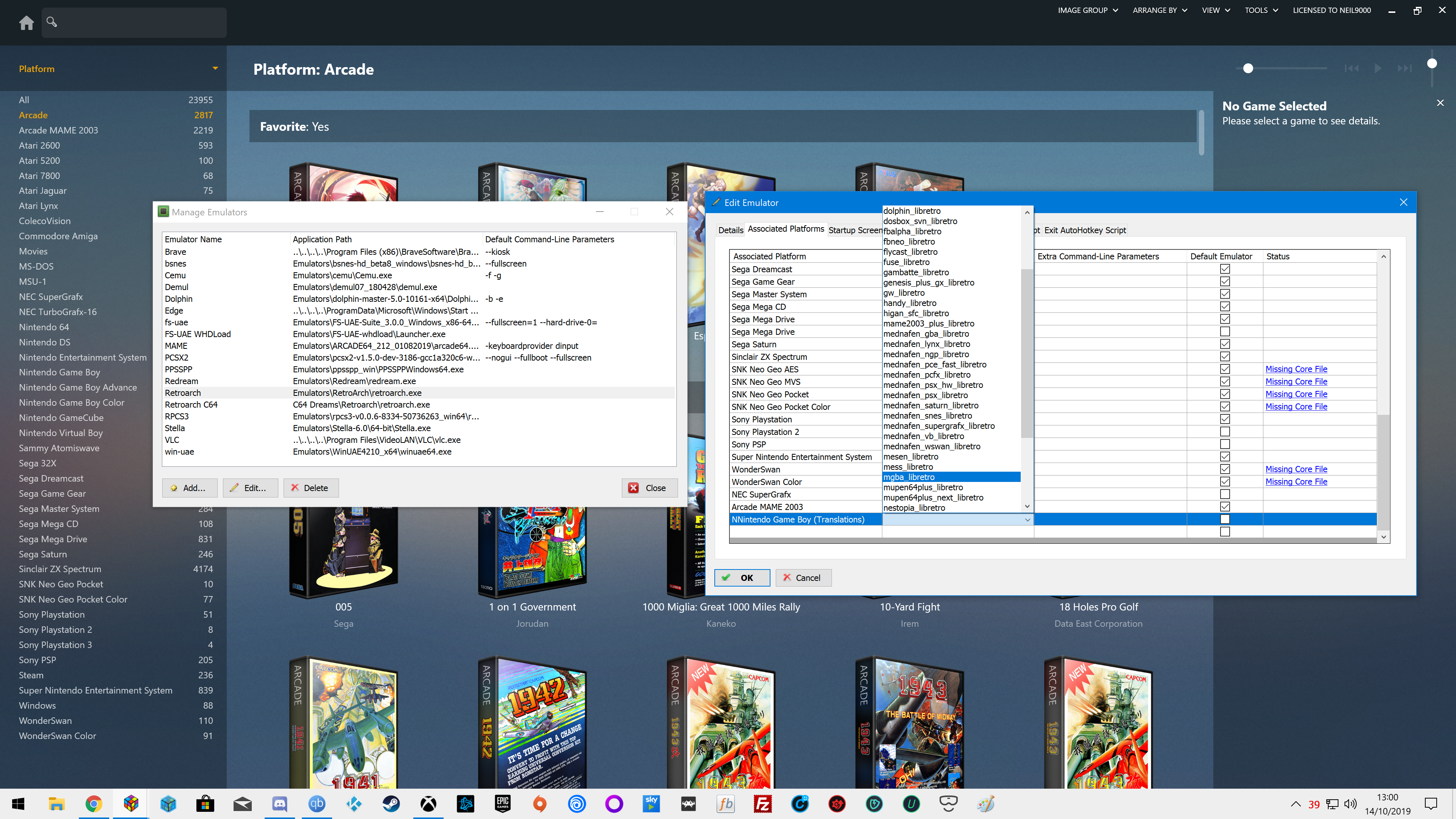This screenshot has width=1456, height=819.
Task: Open Epic Games Launcher on the taskbar
Action: coord(502,804)
